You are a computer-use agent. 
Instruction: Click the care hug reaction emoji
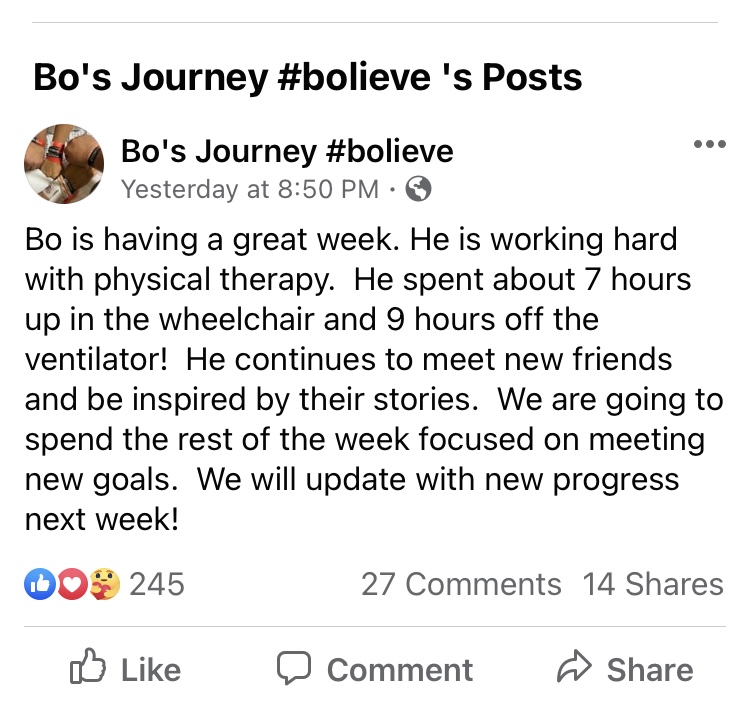pyautogui.click(x=104, y=584)
